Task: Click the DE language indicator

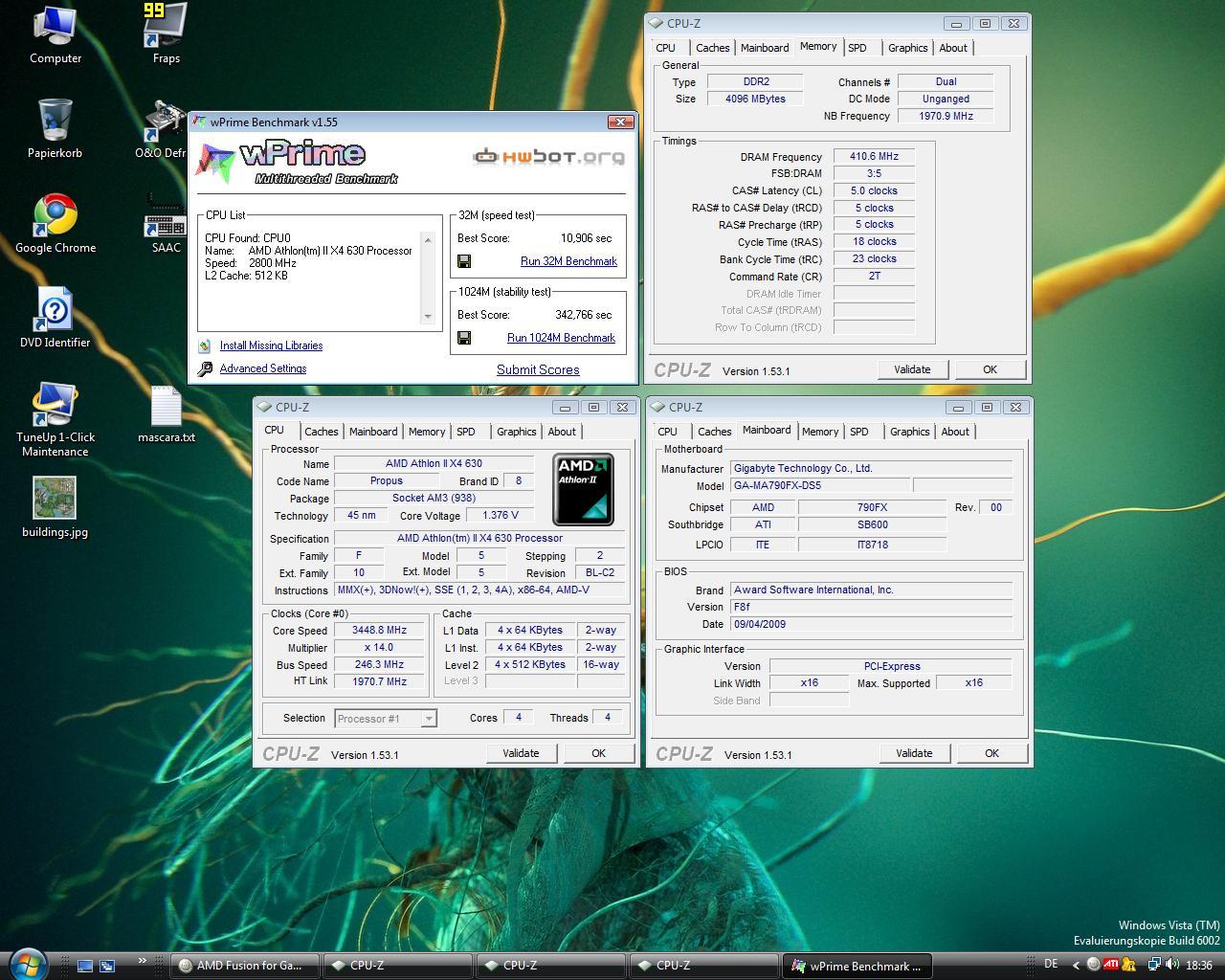Action: tap(1051, 965)
